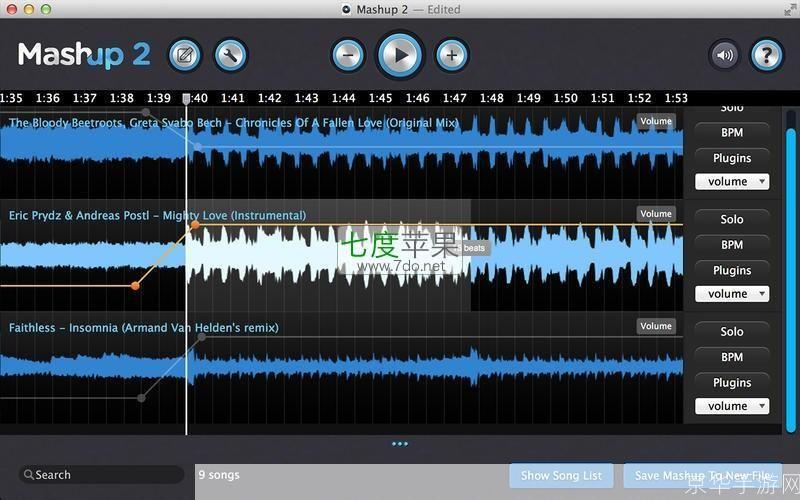Click the Show Song List button

(x=561, y=476)
